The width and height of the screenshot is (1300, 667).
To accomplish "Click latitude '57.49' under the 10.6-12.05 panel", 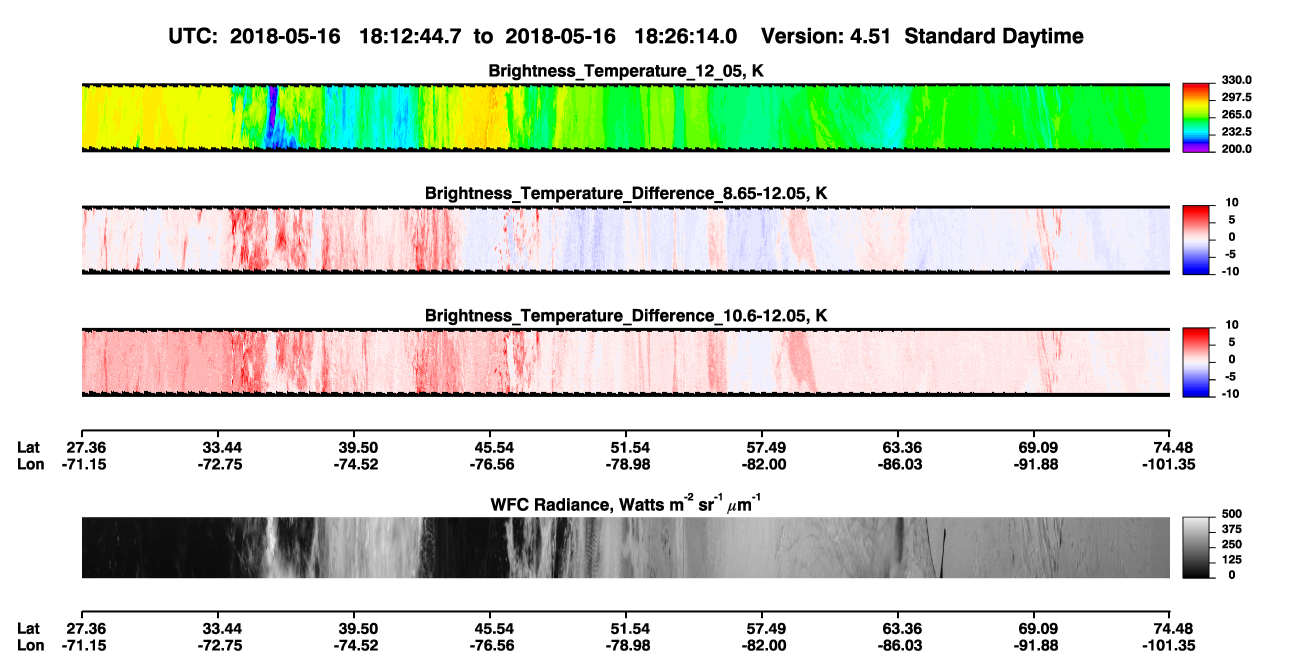I will 762,447.
